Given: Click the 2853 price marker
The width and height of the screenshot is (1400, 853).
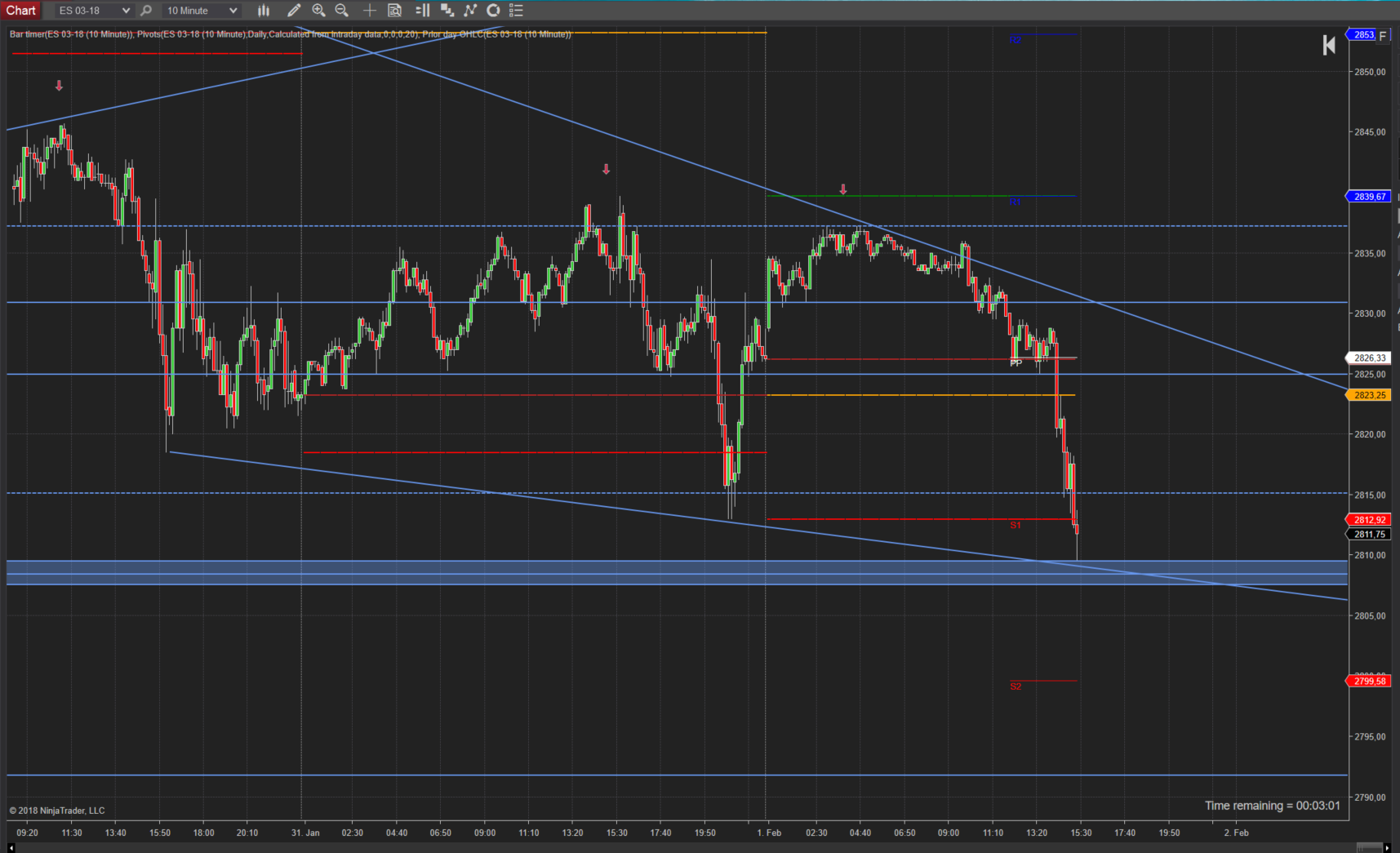Looking at the screenshot, I should [1362, 34].
